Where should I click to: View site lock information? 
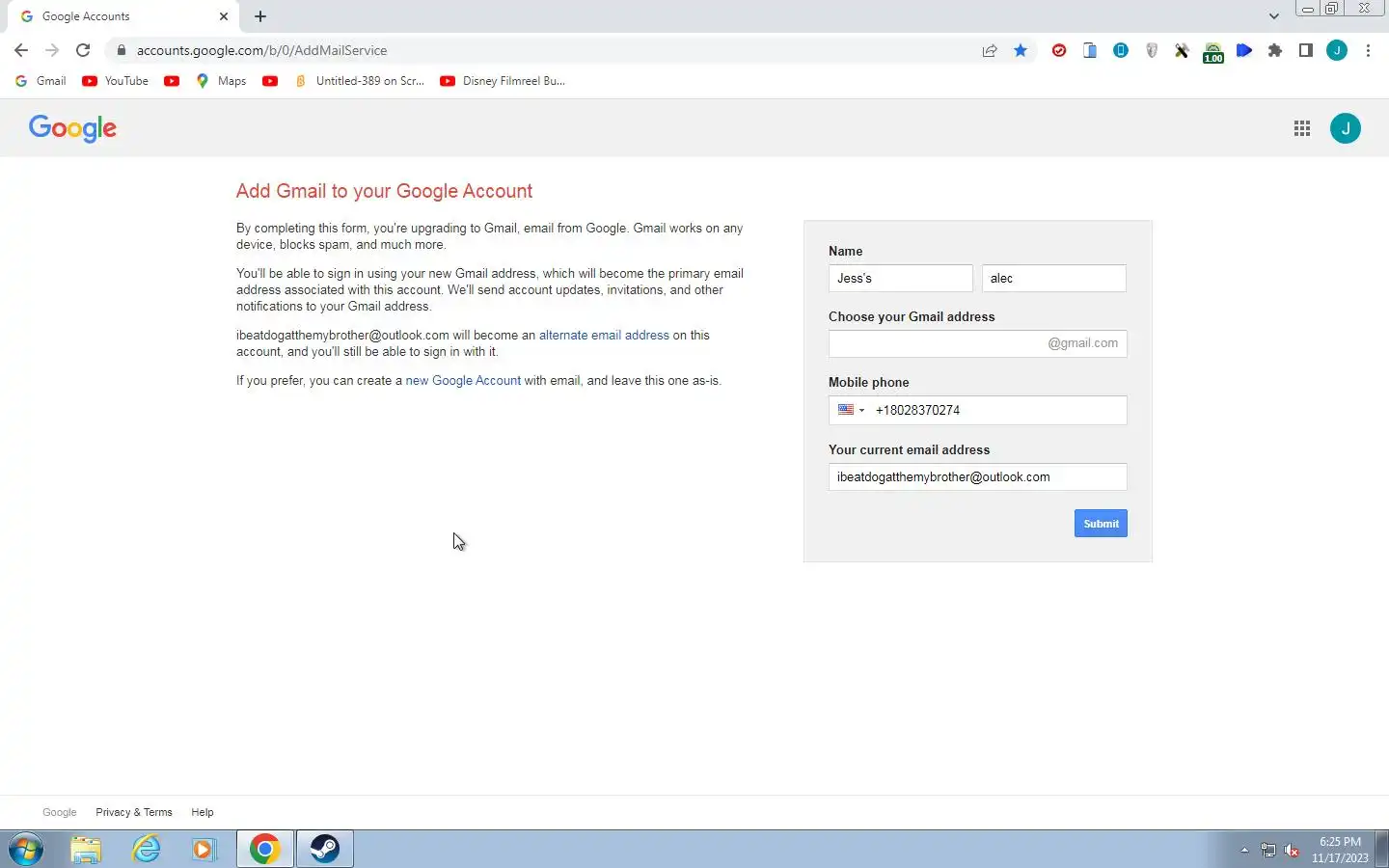pos(121,50)
